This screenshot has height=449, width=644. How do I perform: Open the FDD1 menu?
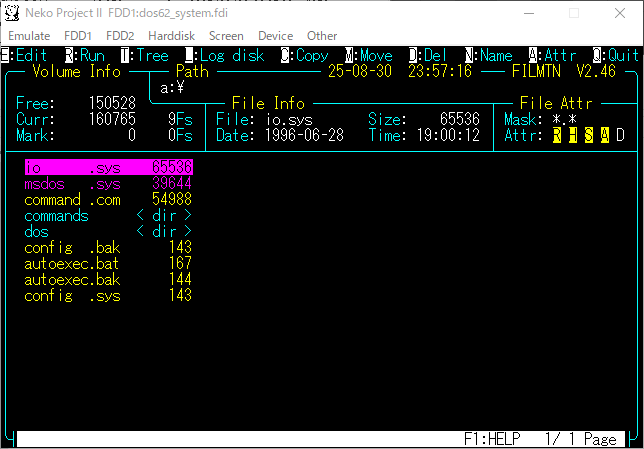(x=78, y=36)
